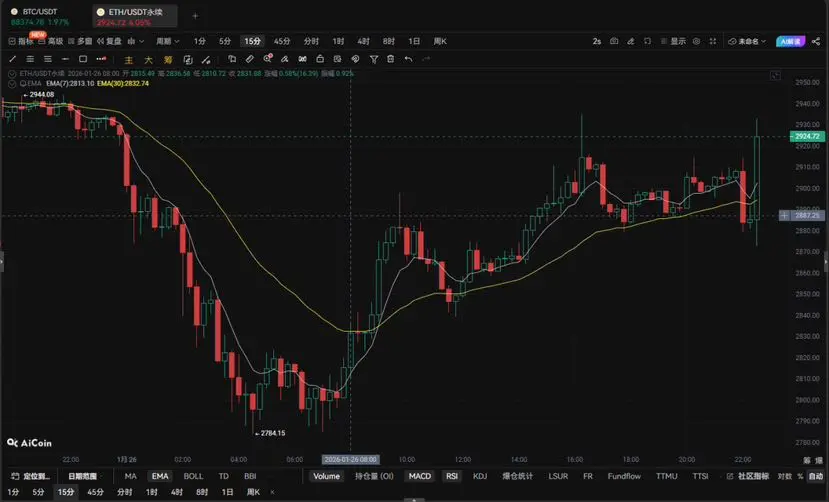Open chart settings hexagon icon
This screenshot has width=829, height=502.
[x=696, y=41]
